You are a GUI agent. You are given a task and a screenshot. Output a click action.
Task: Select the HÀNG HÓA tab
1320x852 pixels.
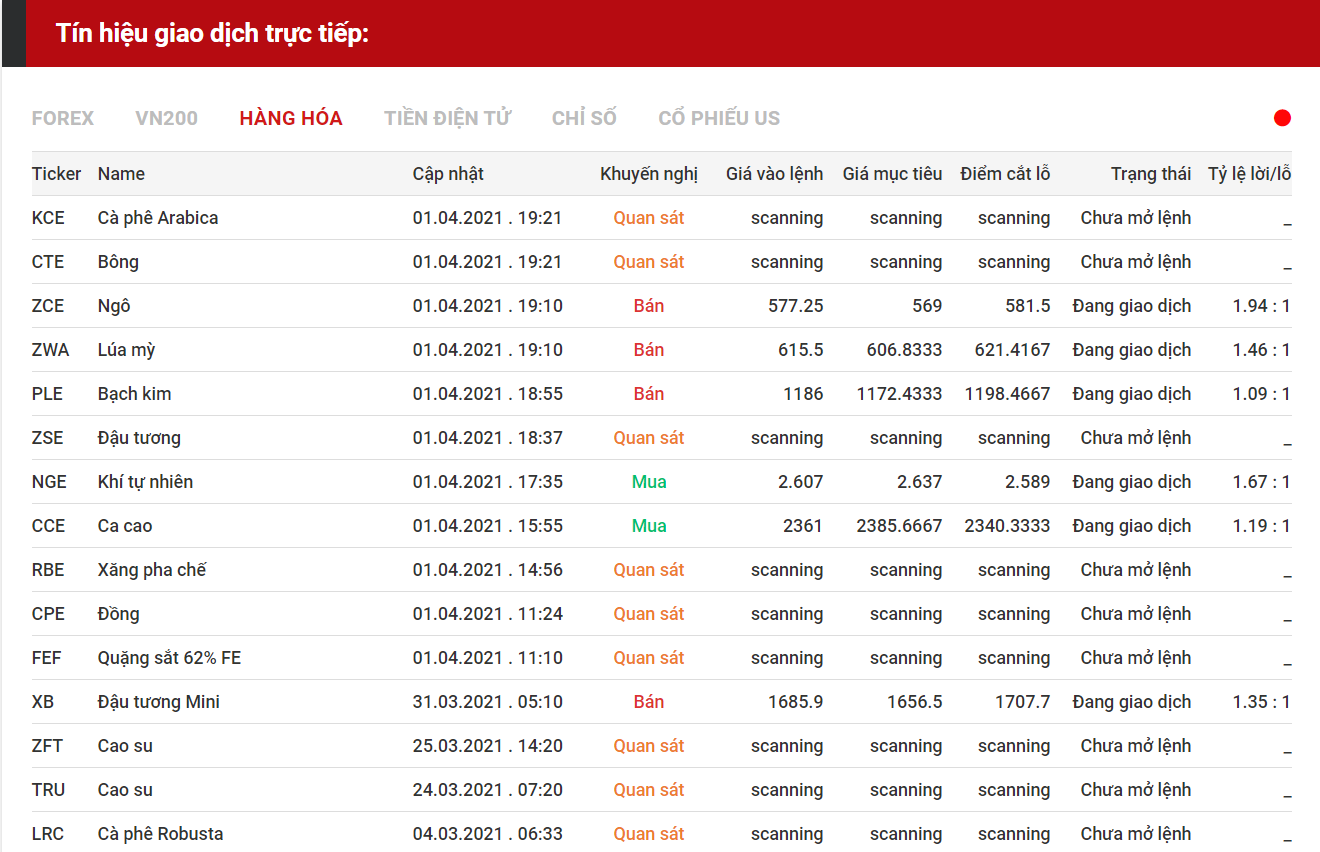click(291, 118)
